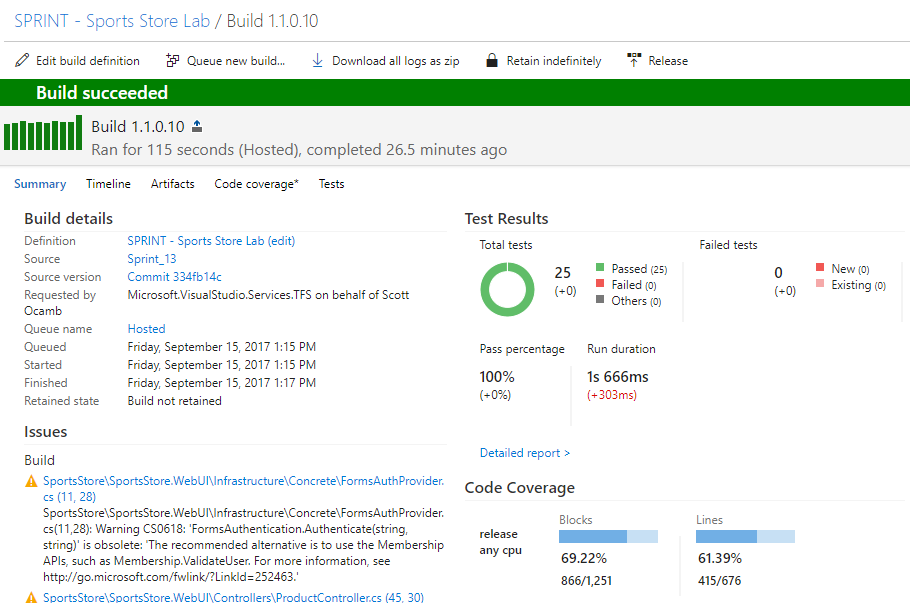Click the pink Existing failed tests swatch
910x603 pixels.
[820, 283]
